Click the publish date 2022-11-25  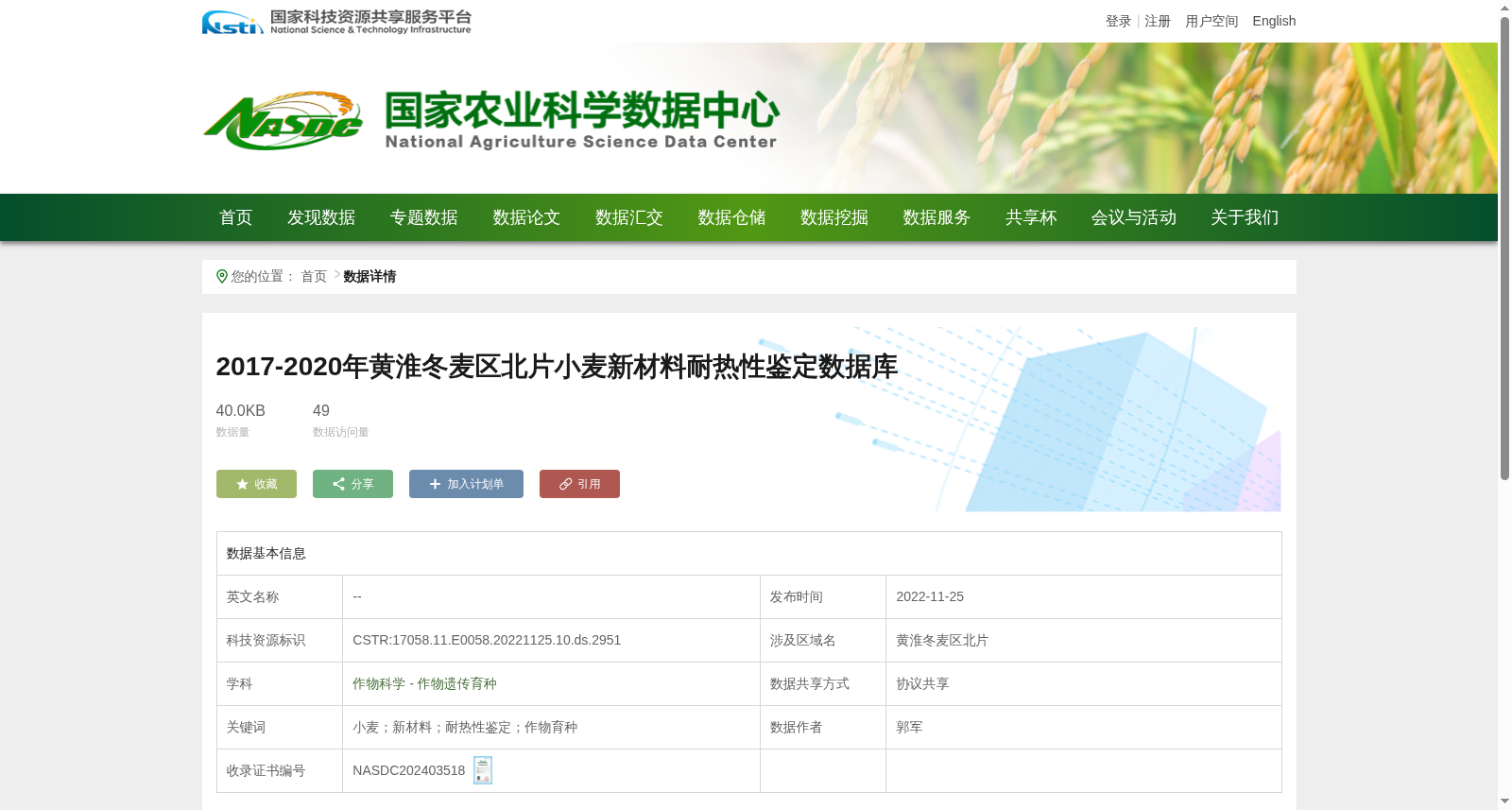tap(930, 596)
